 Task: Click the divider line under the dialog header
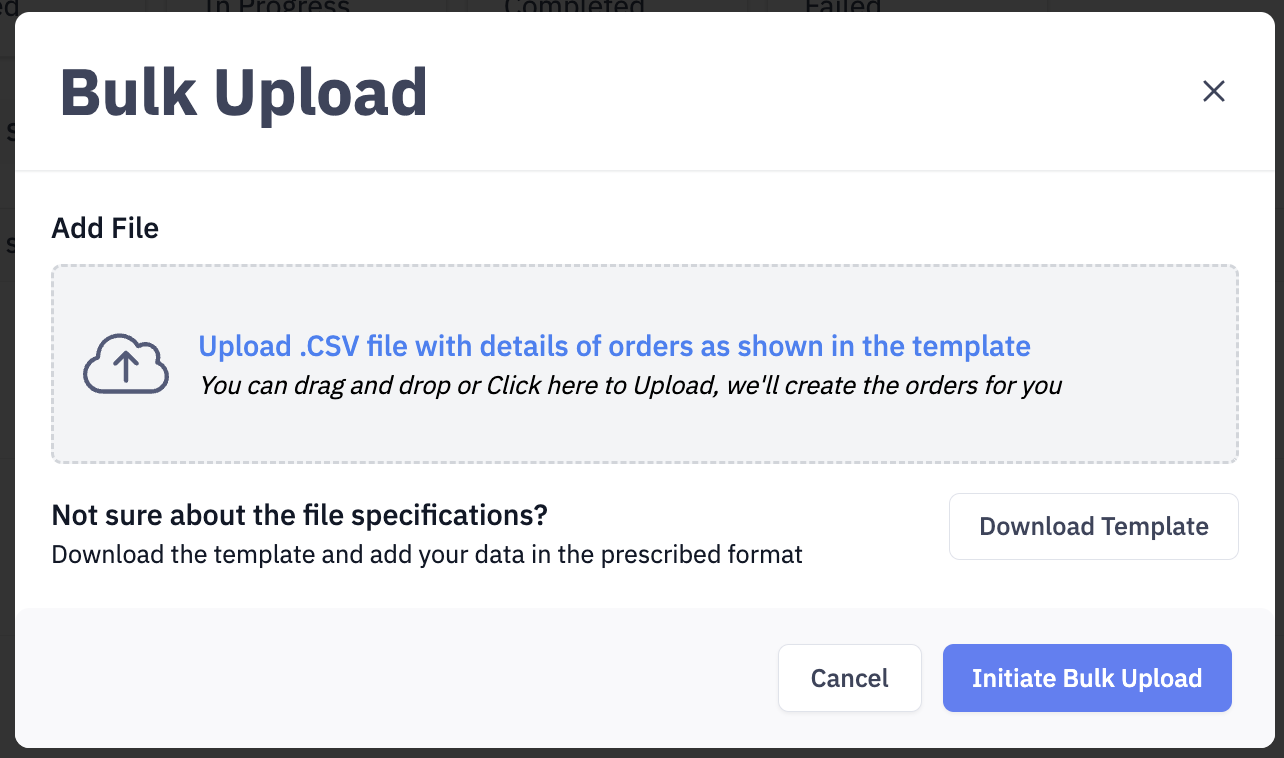pyautogui.click(x=640, y=171)
